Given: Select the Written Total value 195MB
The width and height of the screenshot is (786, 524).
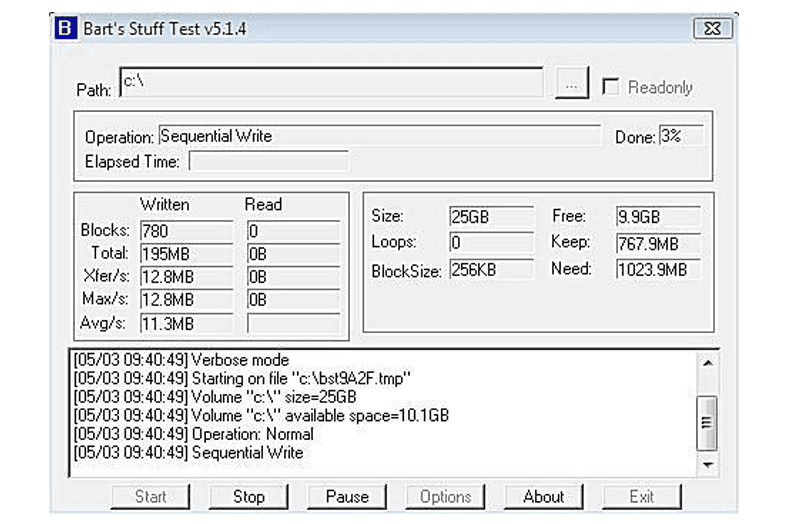Looking at the screenshot, I should 186,254.
